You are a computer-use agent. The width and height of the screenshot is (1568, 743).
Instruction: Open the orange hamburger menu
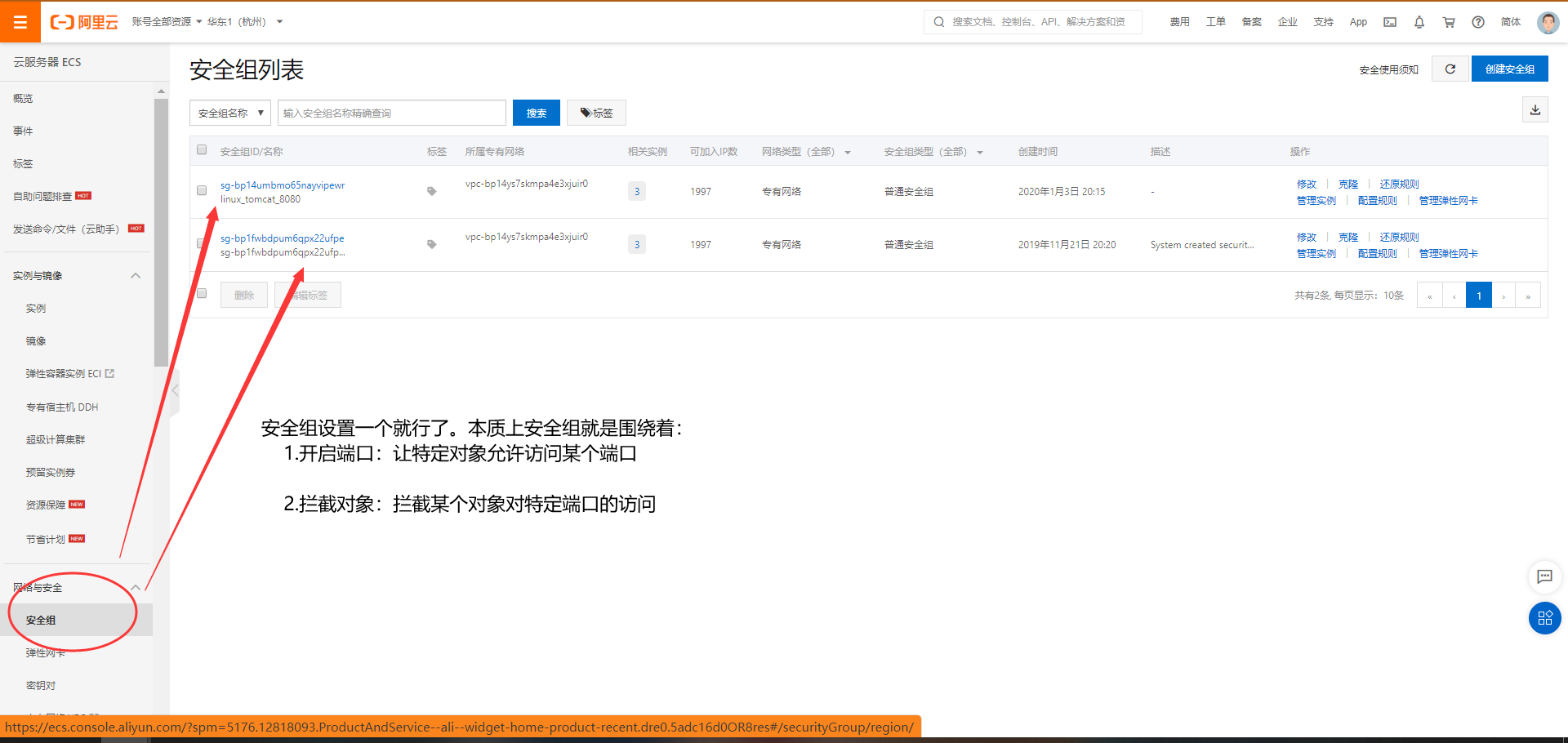pyautogui.click(x=20, y=22)
